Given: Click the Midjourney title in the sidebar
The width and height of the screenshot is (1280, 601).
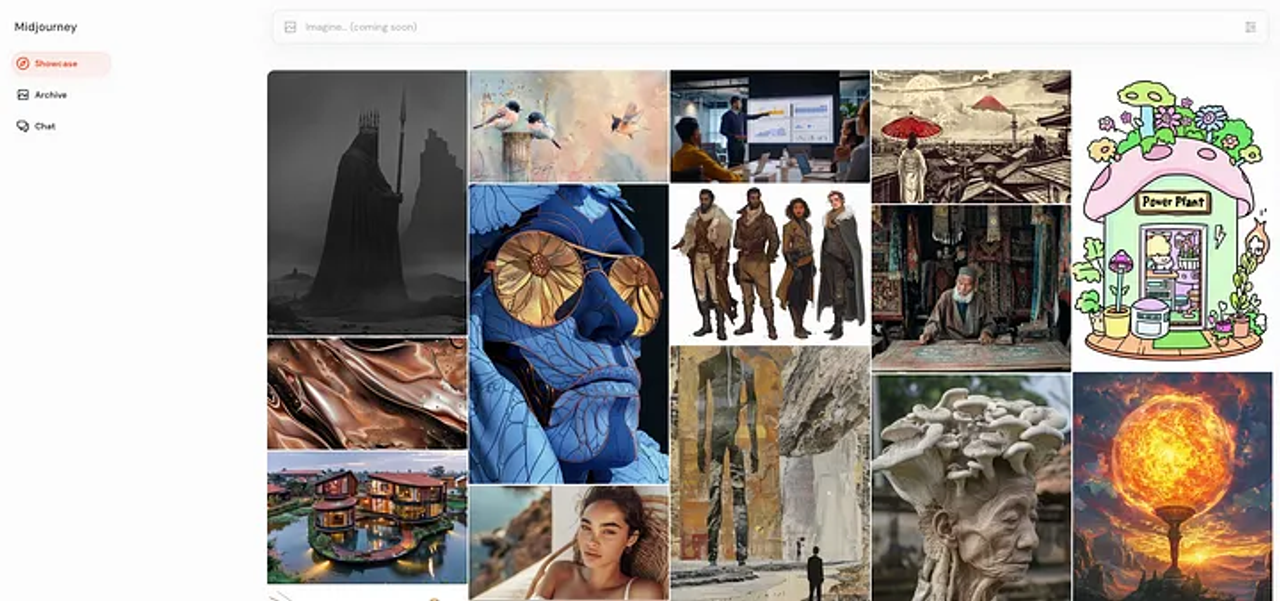Looking at the screenshot, I should [45, 27].
